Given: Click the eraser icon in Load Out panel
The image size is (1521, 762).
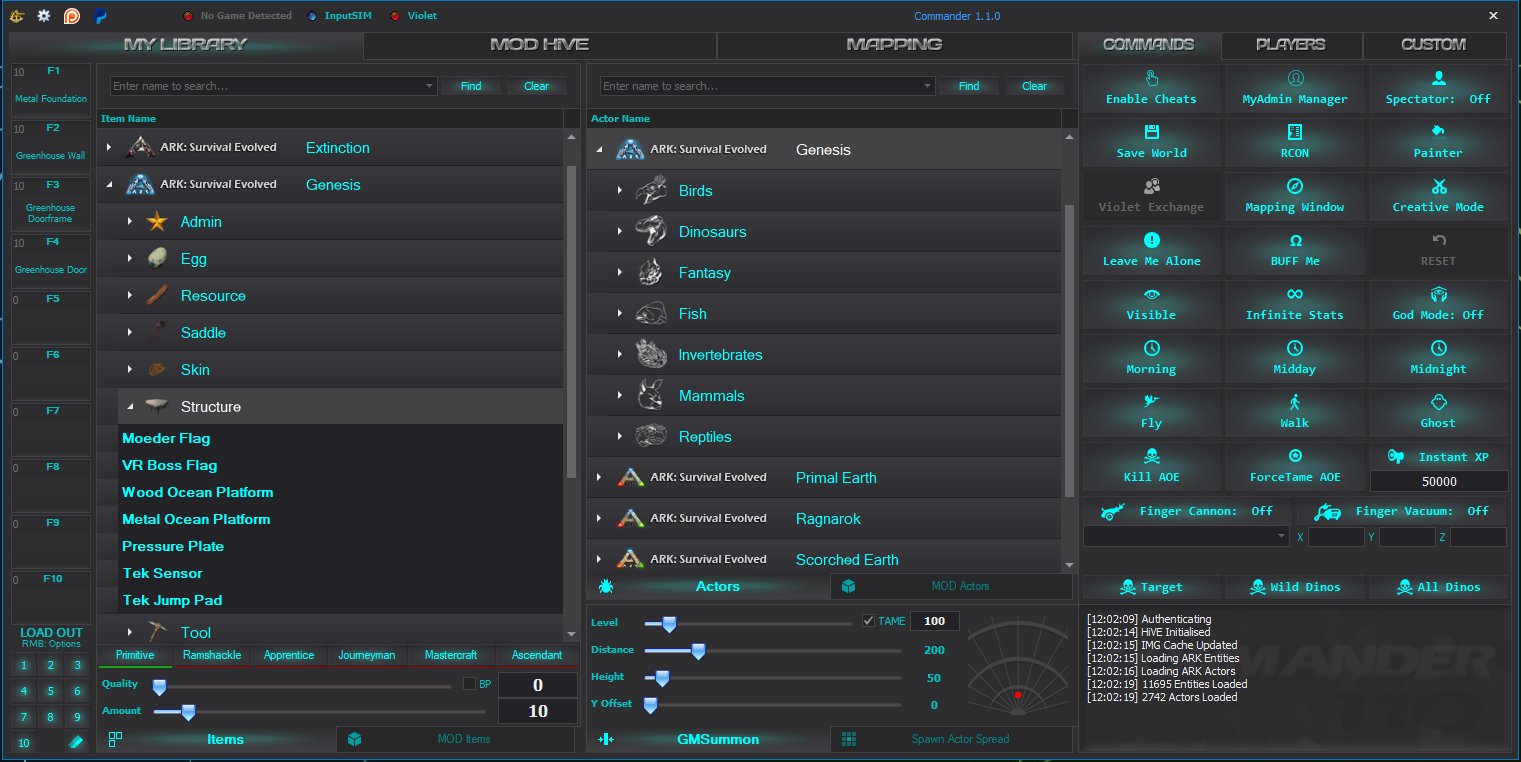Looking at the screenshot, I should point(76,742).
